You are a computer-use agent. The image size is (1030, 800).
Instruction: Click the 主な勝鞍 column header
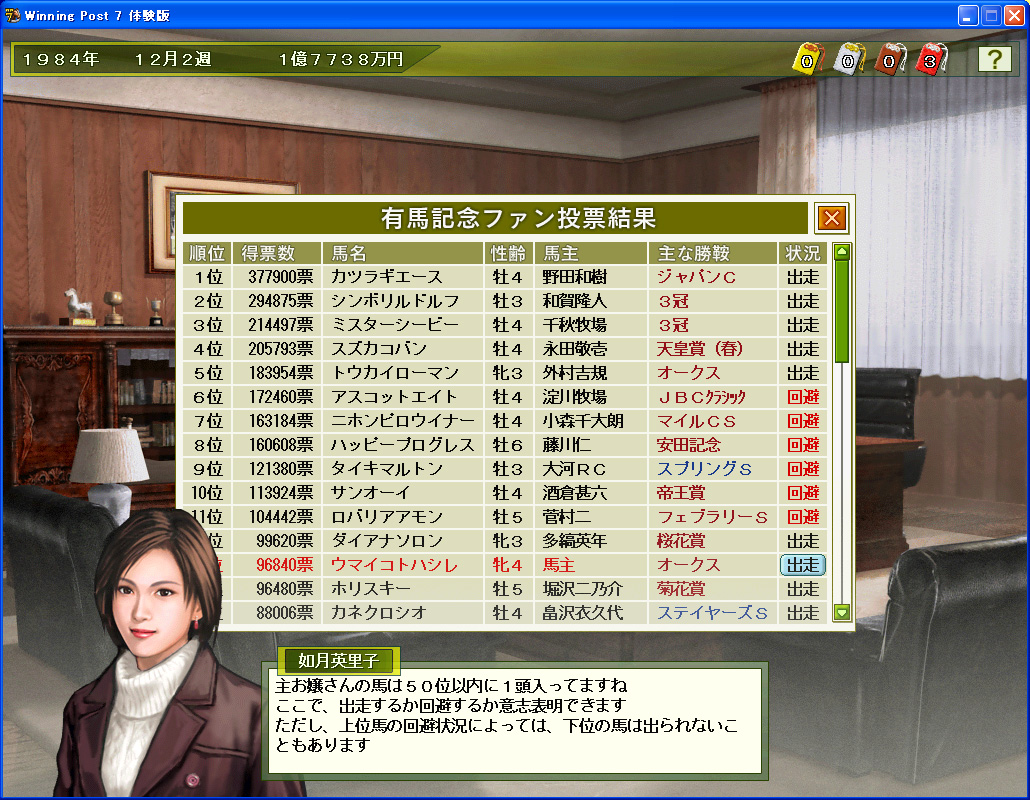[x=712, y=253]
